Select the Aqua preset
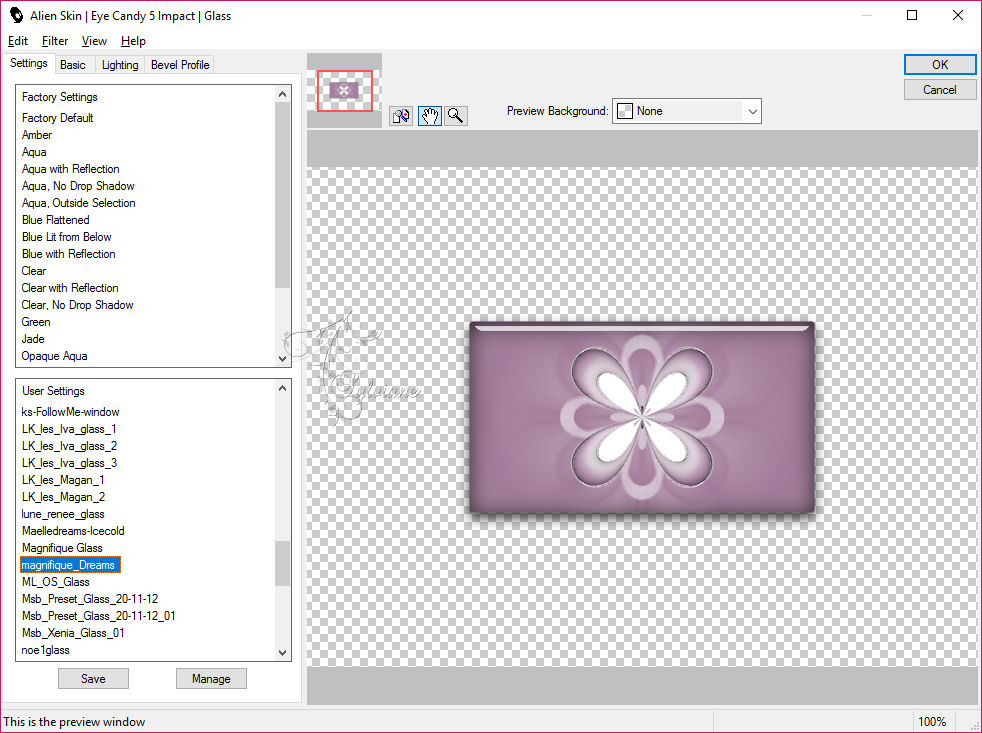982x733 pixels. coord(34,152)
